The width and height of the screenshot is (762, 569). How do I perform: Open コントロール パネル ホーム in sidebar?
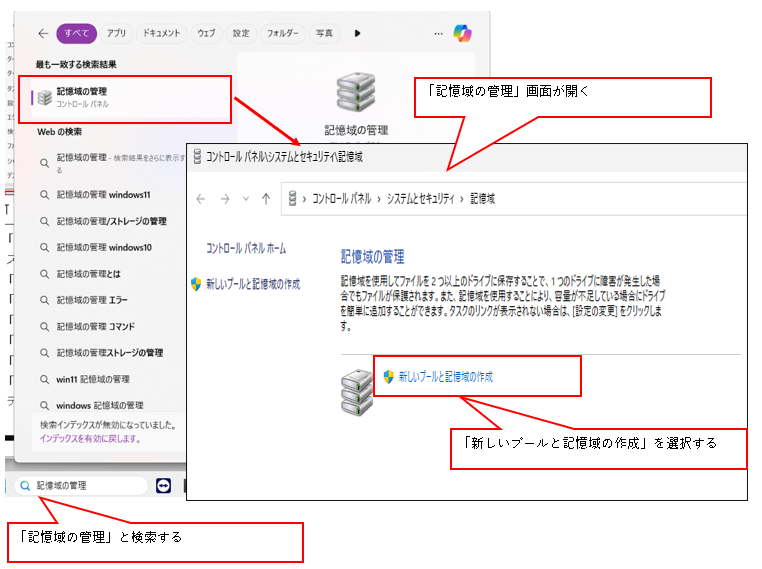(x=246, y=248)
